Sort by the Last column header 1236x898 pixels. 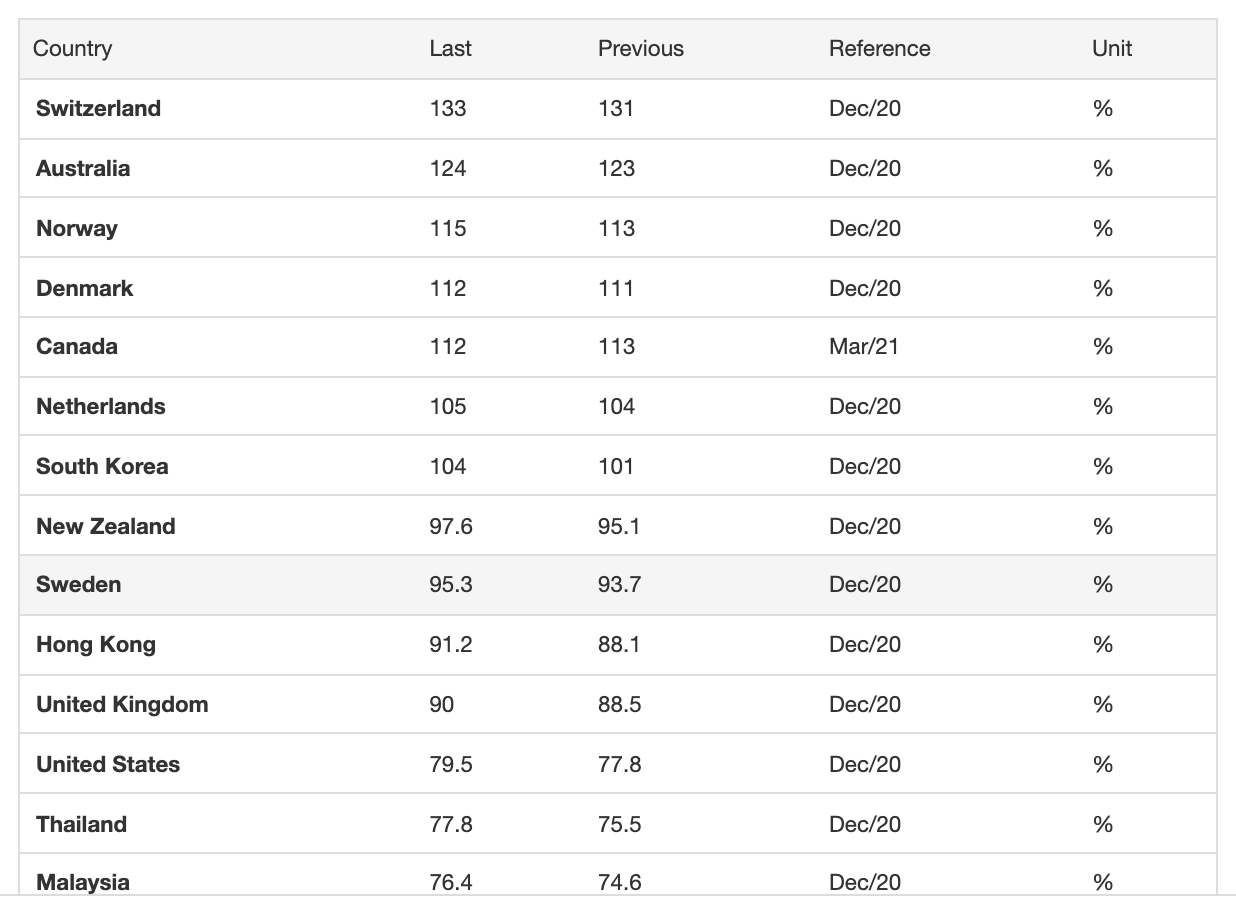(450, 49)
